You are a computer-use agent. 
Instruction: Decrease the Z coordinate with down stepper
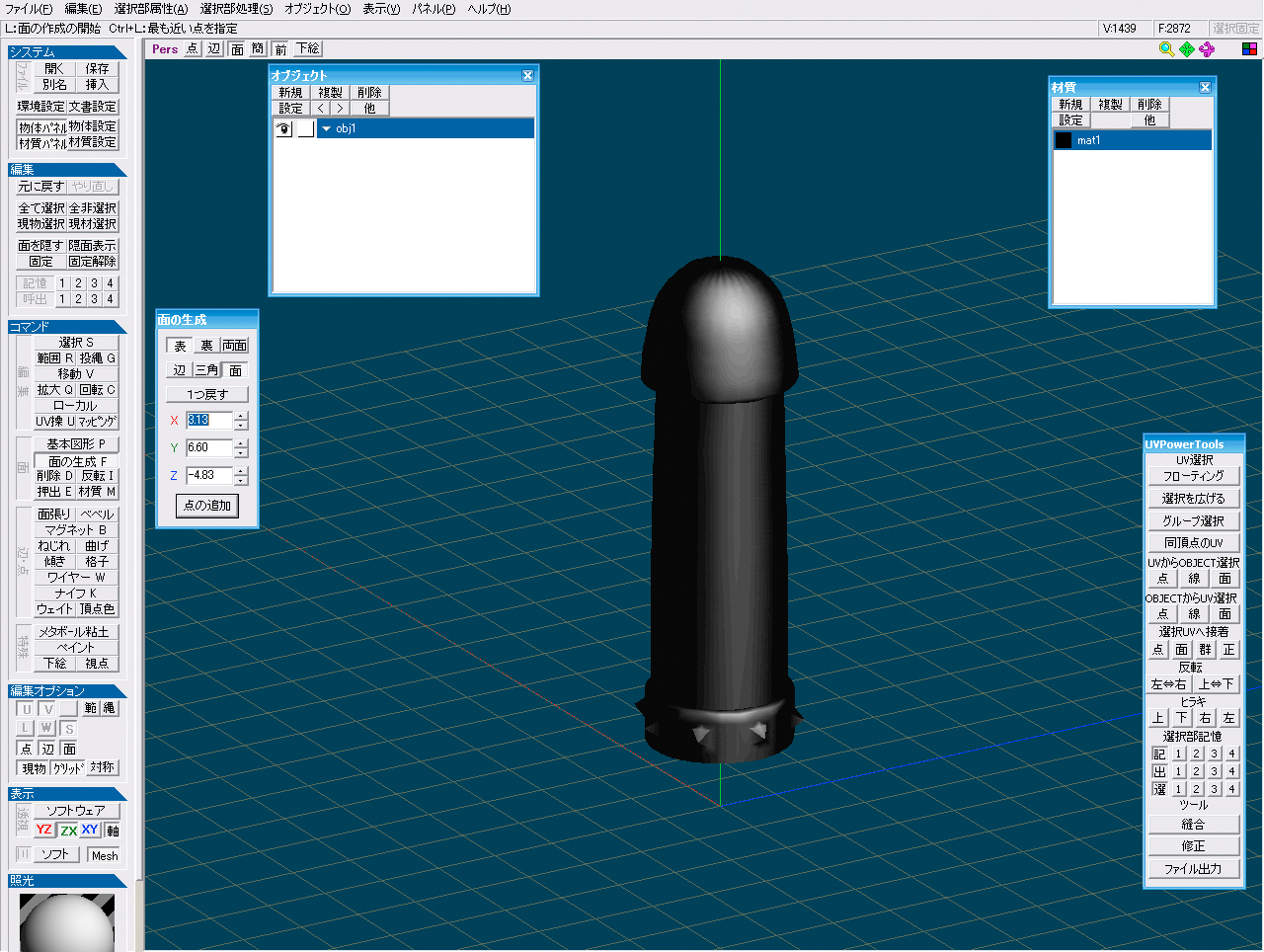241,481
